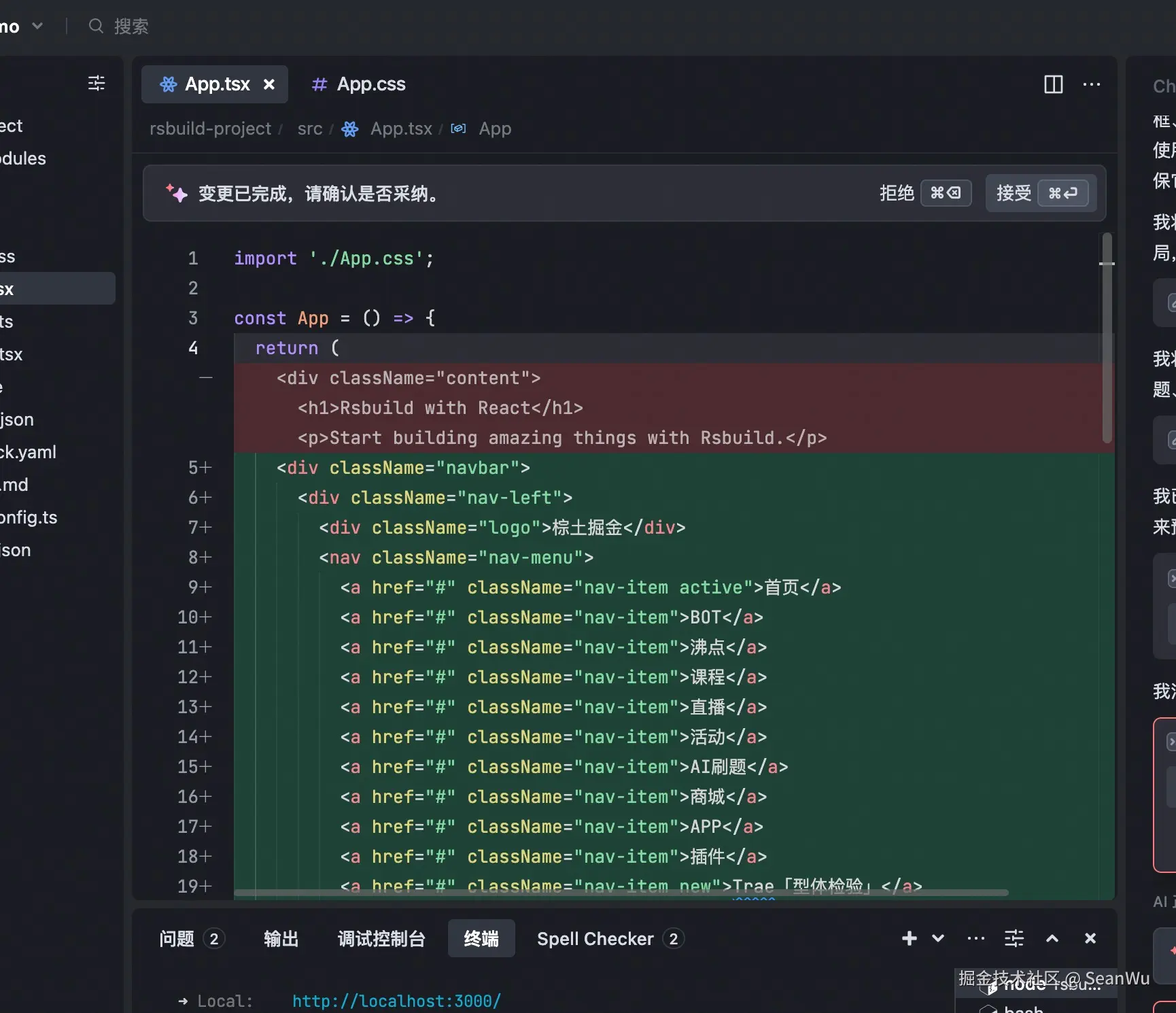Open editor more actions menu

[x=1092, y=84]
